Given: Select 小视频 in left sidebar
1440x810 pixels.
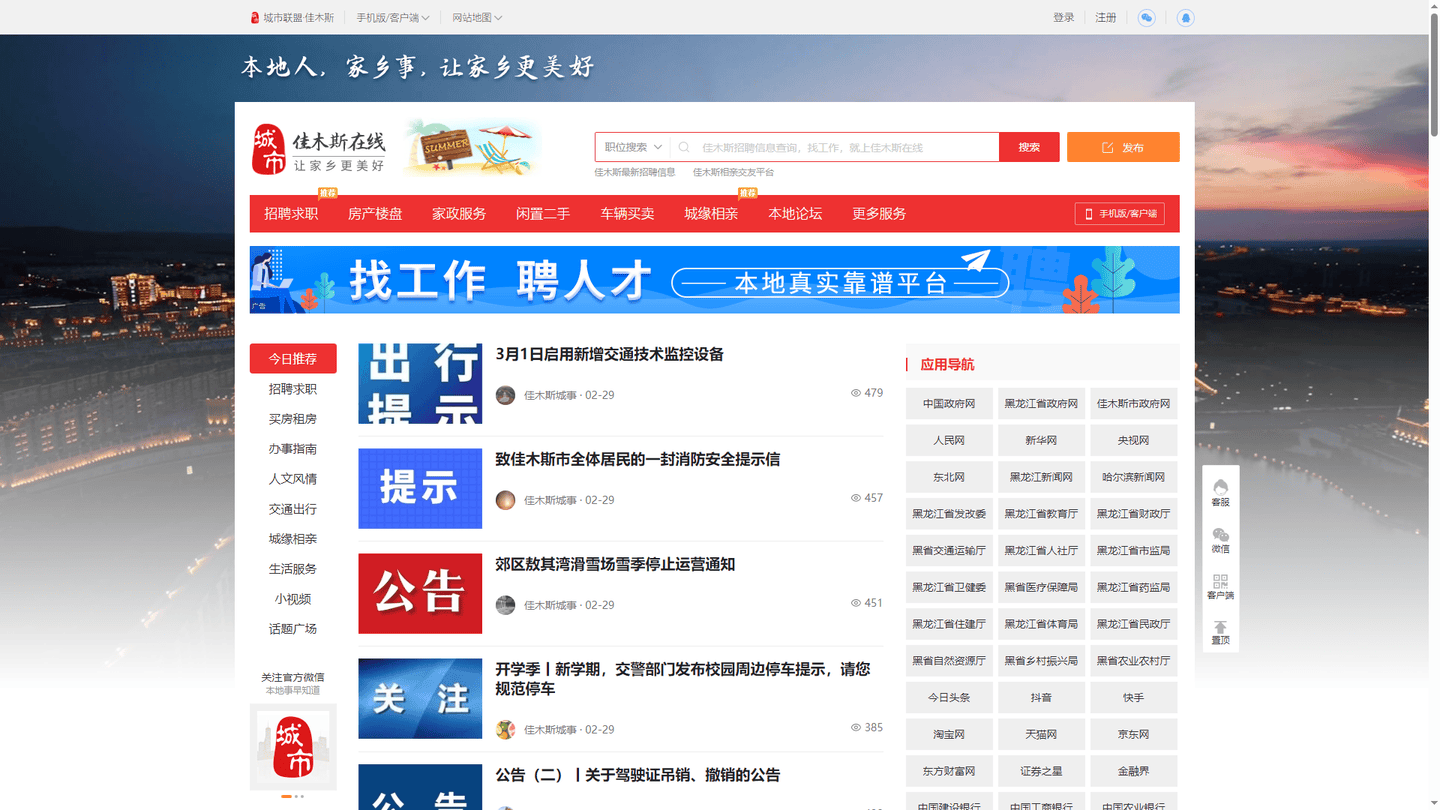Looking at the screenshot, I should tap(293, 599).
